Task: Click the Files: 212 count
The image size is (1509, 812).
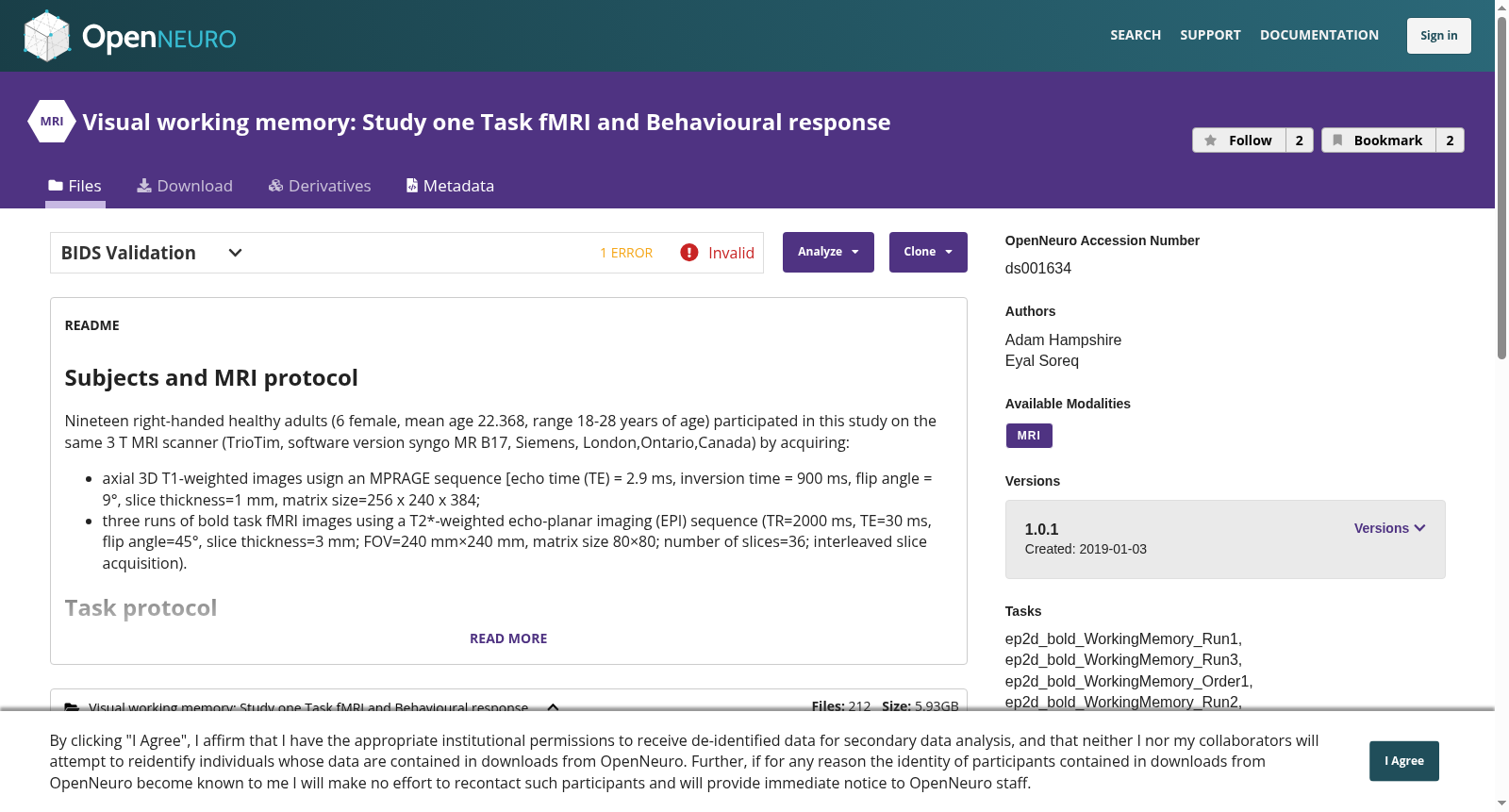Action: 841,706
